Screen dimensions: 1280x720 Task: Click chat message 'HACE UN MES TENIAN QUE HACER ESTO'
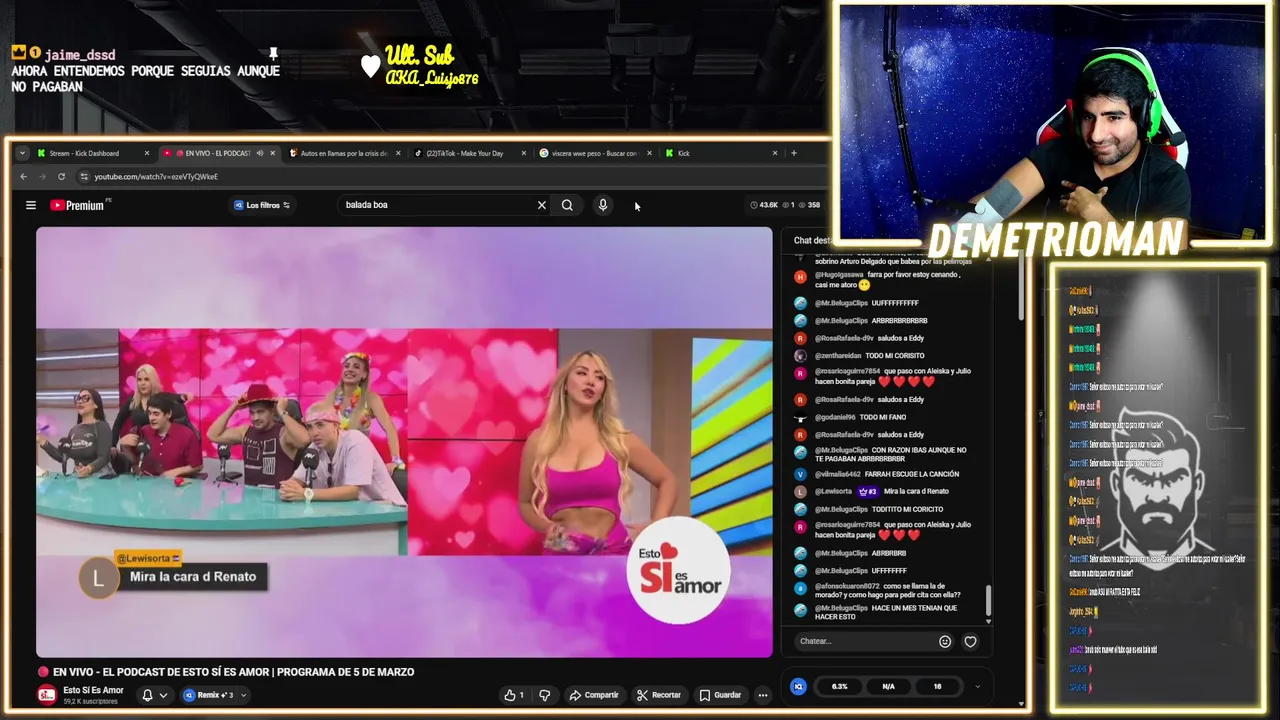click(886, 612)
